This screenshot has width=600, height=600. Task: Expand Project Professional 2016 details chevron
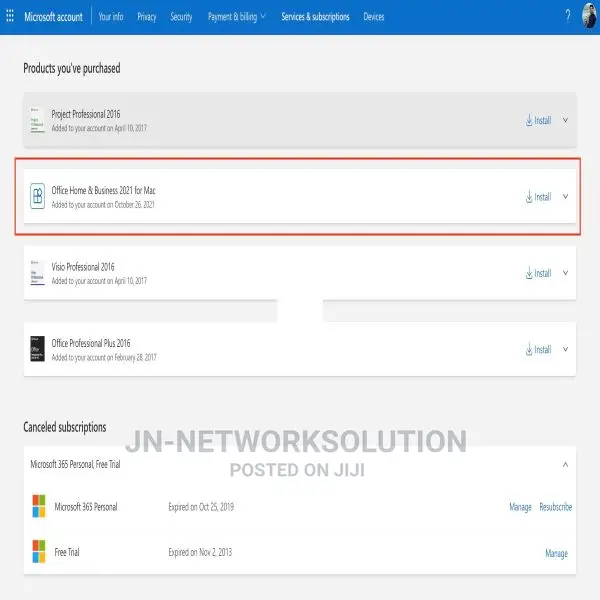click(565, 120)
